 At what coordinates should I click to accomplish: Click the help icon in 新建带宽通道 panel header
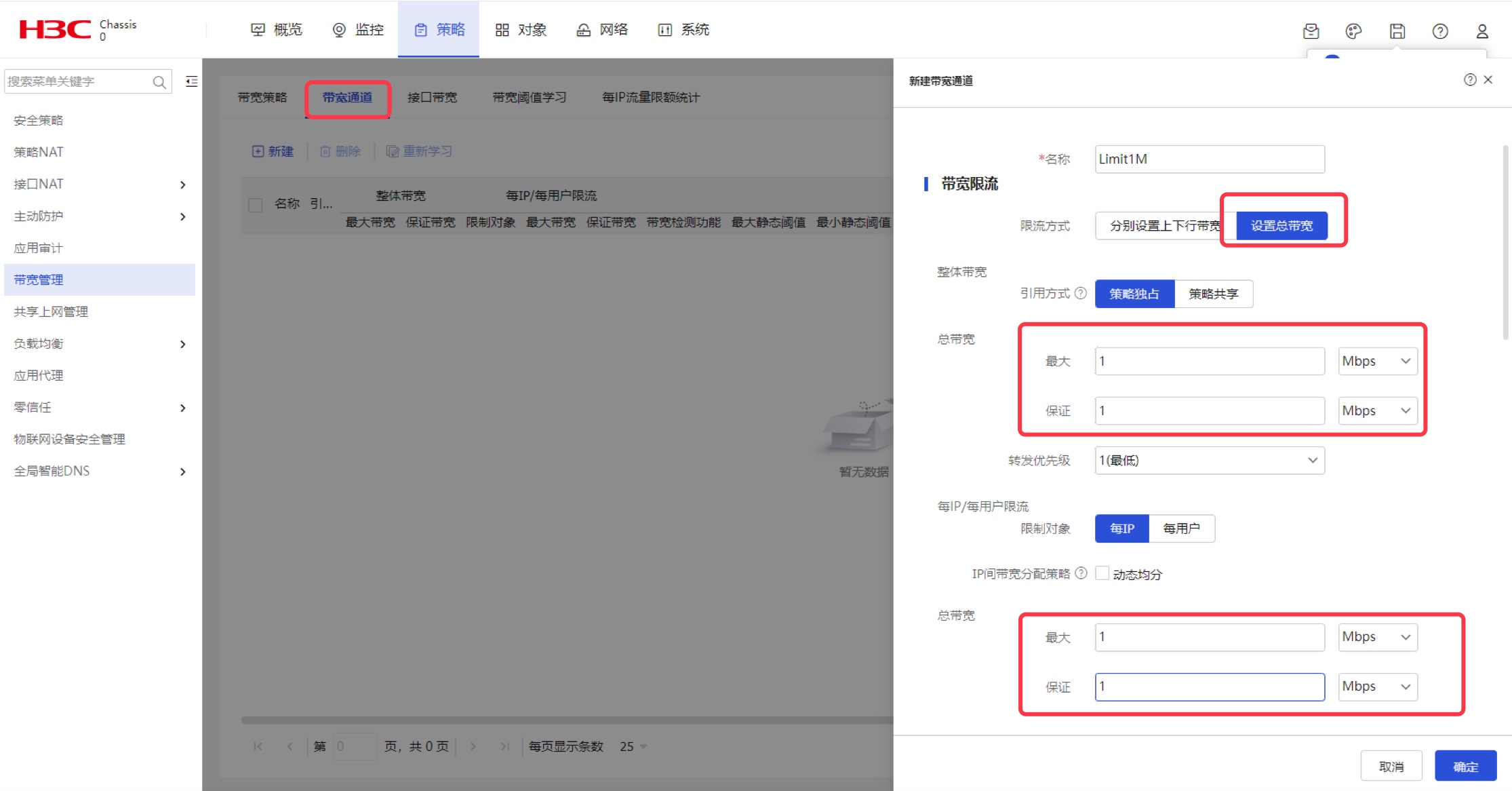tap(1469, 80)
